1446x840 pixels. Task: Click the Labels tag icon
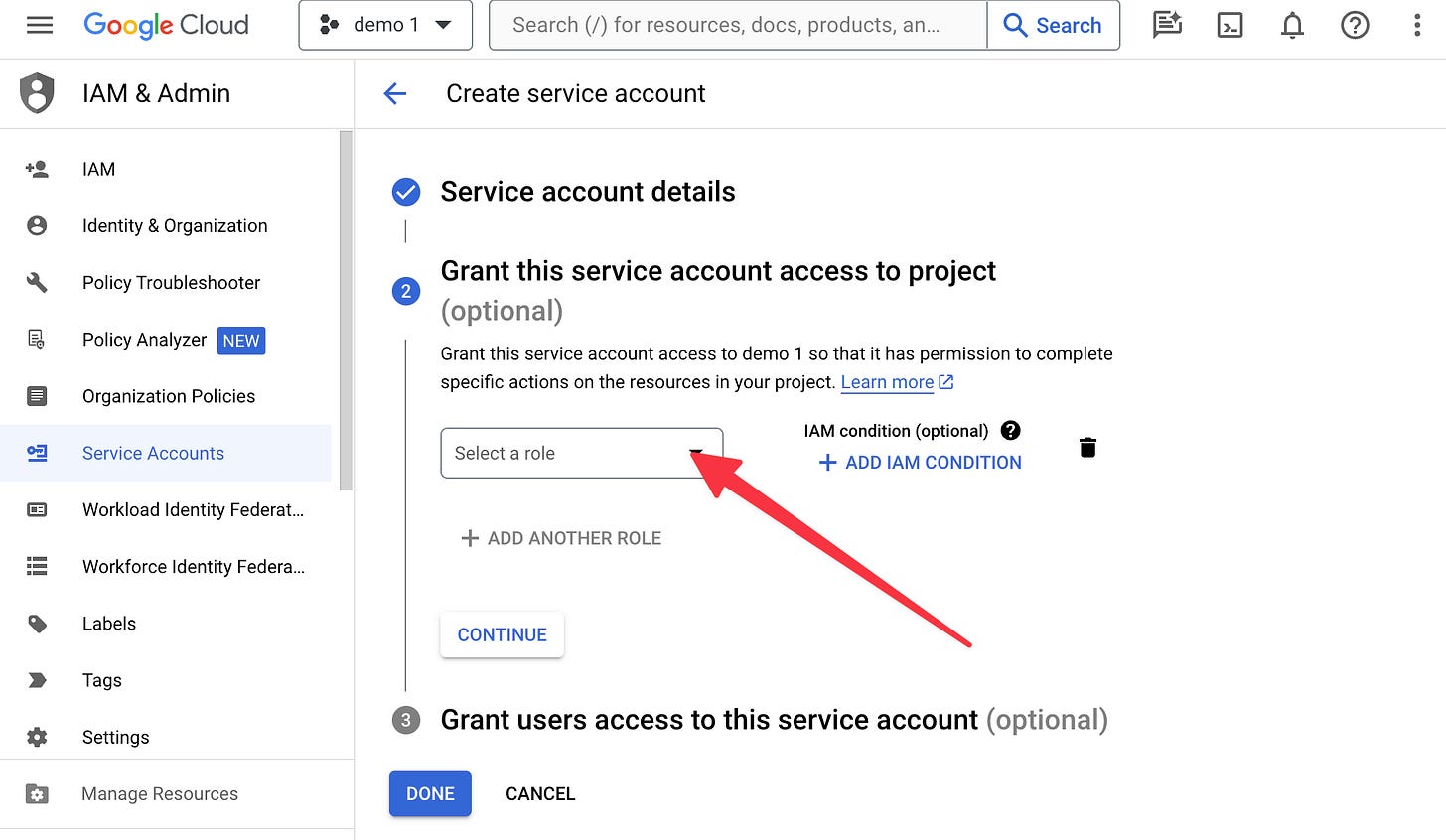(x=37, y=624)
